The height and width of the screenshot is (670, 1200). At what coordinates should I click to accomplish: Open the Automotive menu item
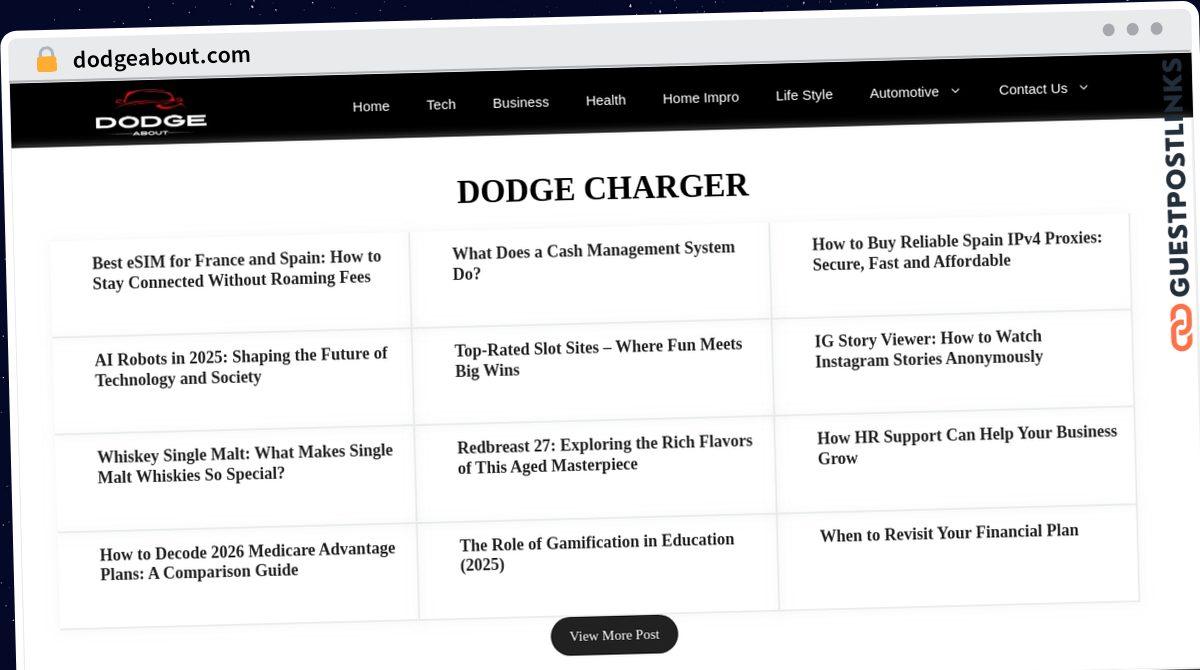point(904,92)
